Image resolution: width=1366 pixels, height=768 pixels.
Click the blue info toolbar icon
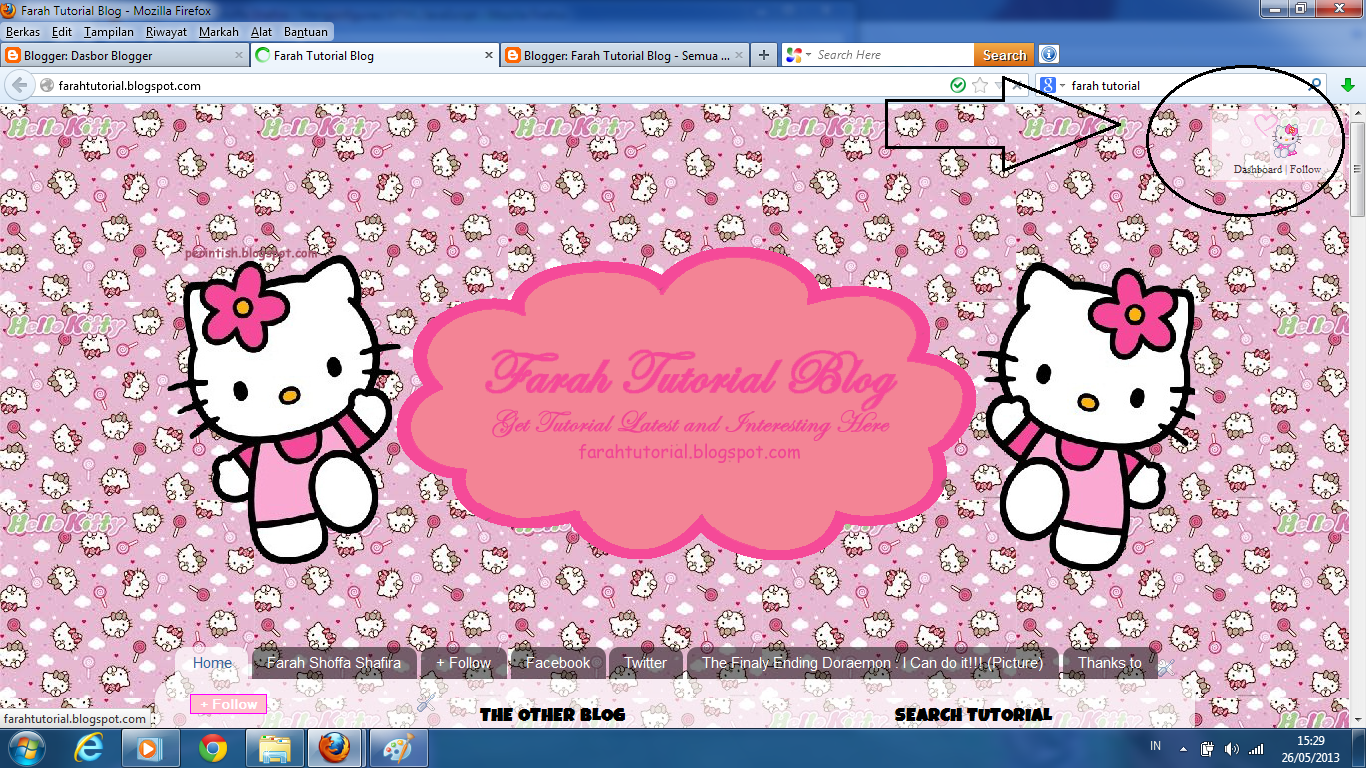(1049, 55)
